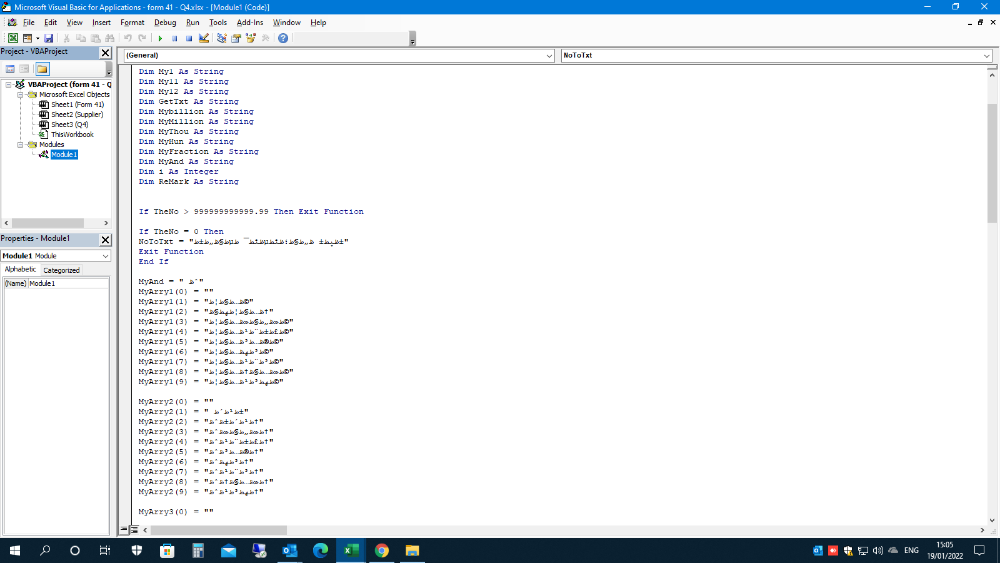Open ThisWorkbook in the project tree
This screenshot has height=563, width=1000.
pyautogui.click(x=72, y=134)
